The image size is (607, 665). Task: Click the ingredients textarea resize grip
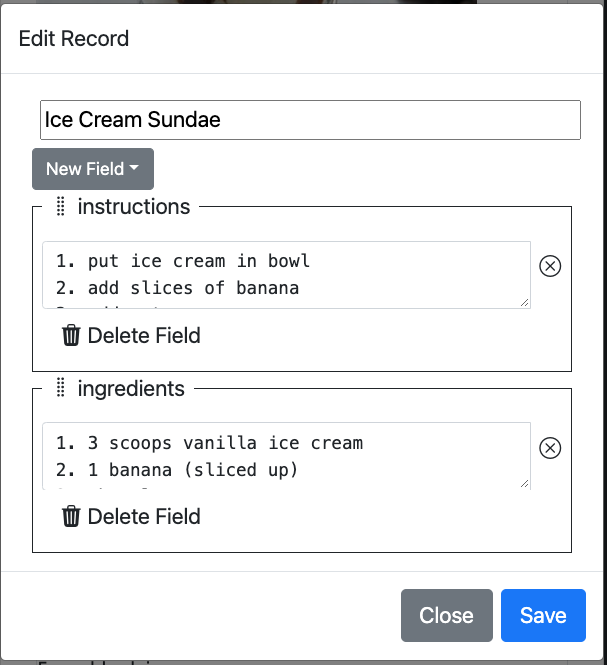click(x=524, y=483)
